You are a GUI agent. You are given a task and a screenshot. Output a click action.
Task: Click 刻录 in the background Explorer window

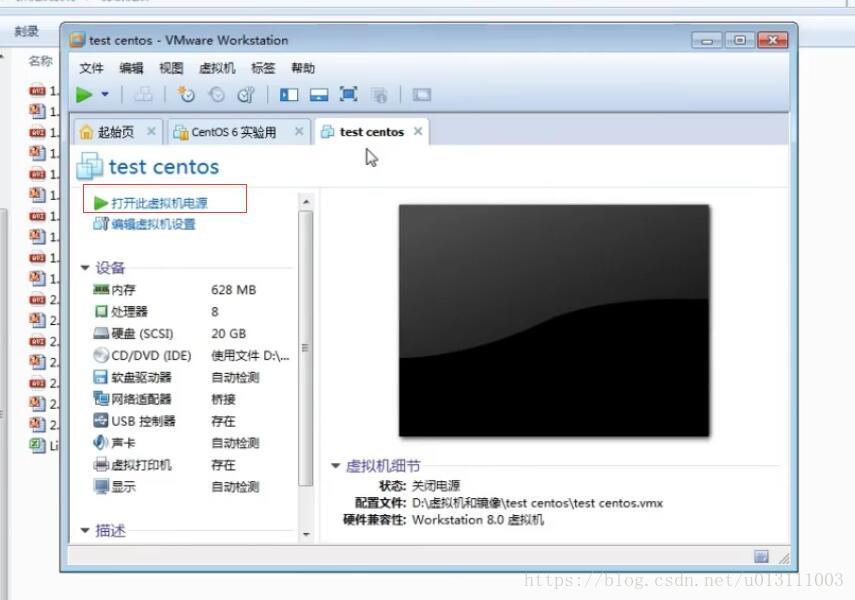26,31
